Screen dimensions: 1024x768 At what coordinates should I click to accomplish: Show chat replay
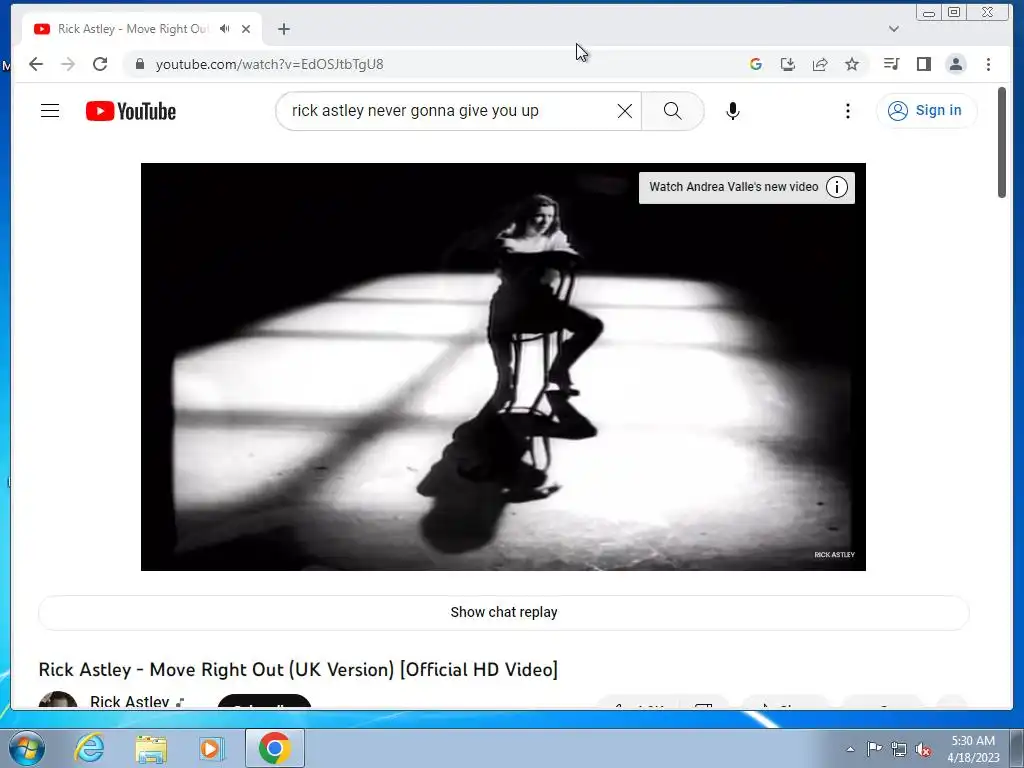(504, 612)
